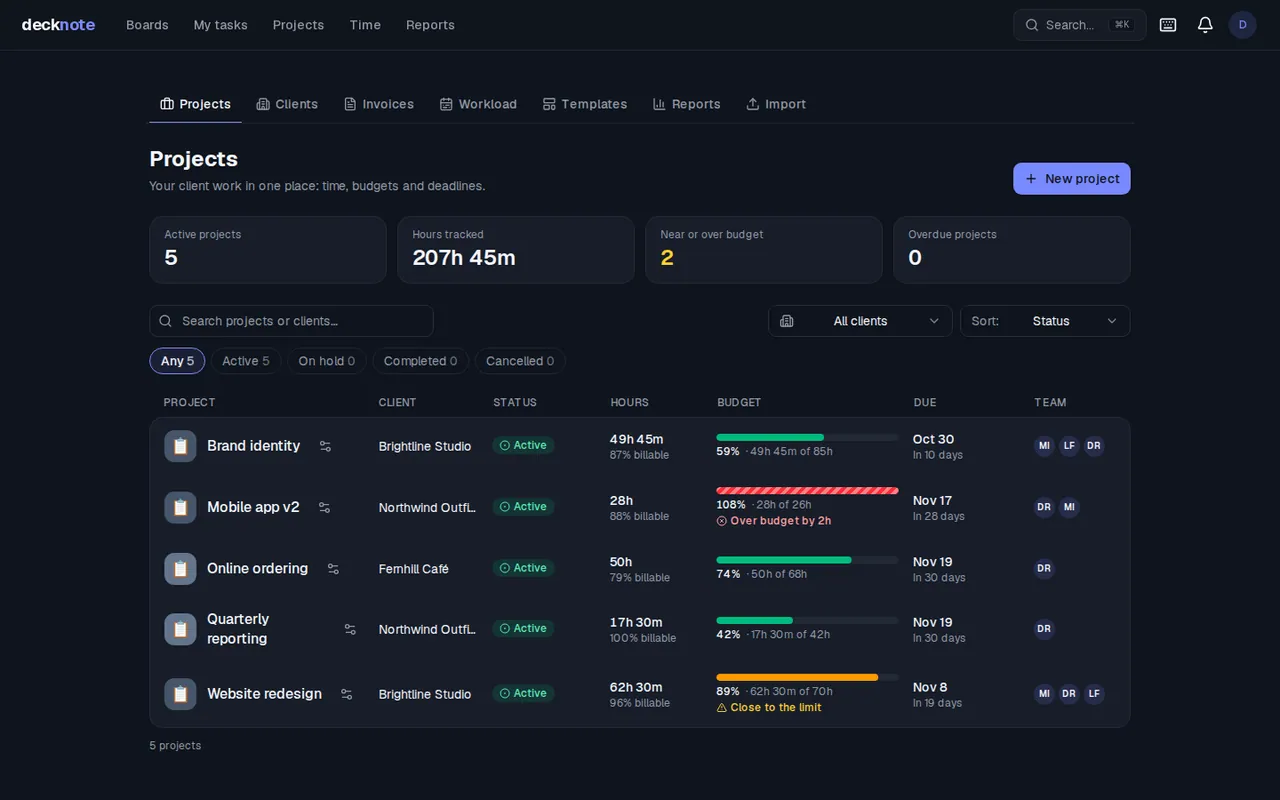Open My tasks in top navigation

click(220, 25)
